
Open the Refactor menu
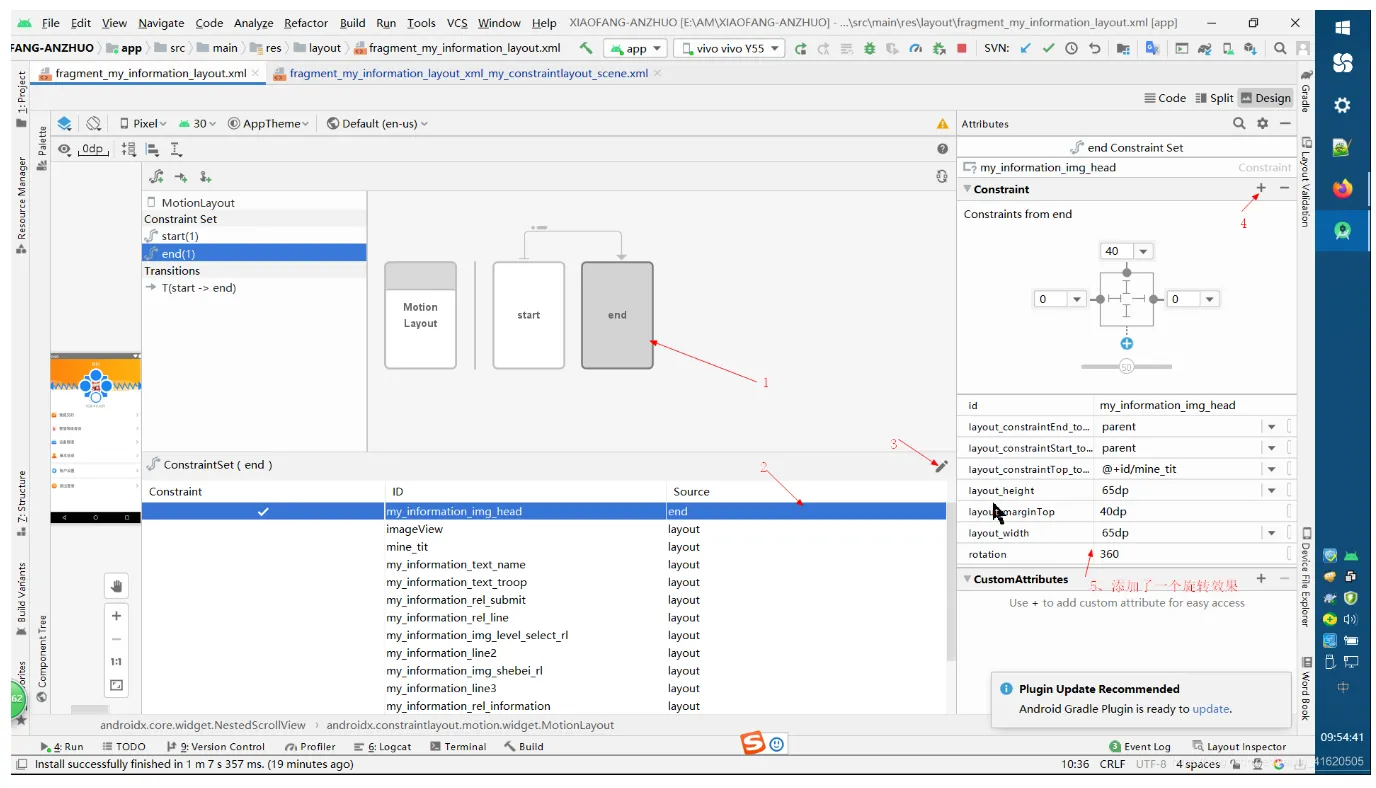point(306,23)
